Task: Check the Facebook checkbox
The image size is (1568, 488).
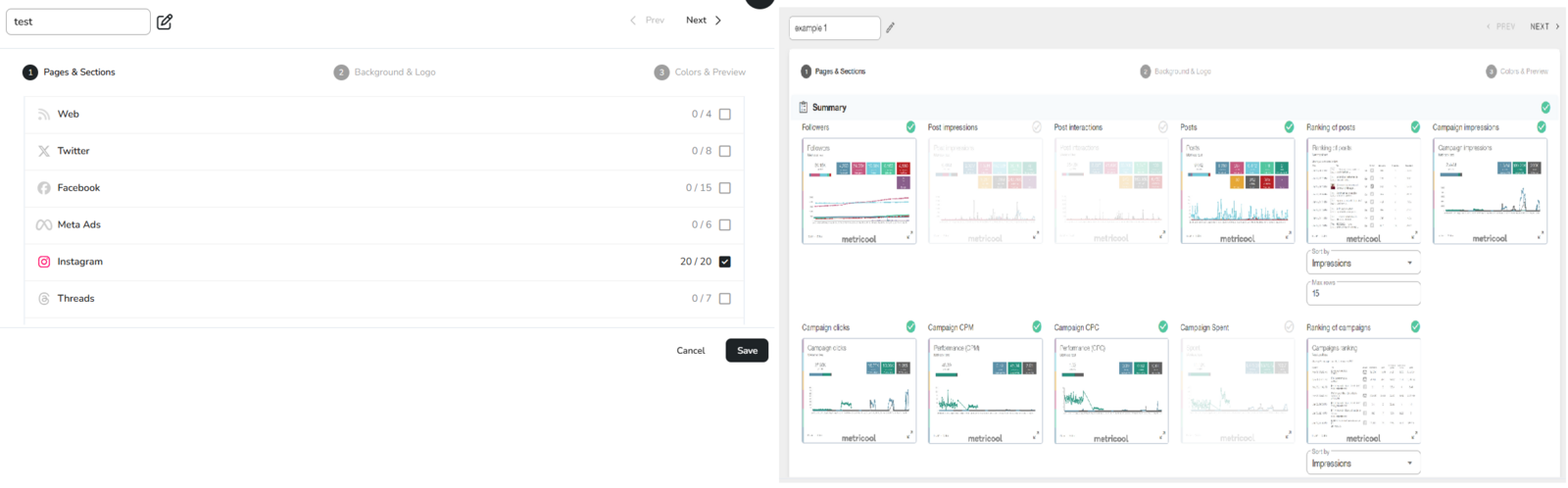Action: 725,188
